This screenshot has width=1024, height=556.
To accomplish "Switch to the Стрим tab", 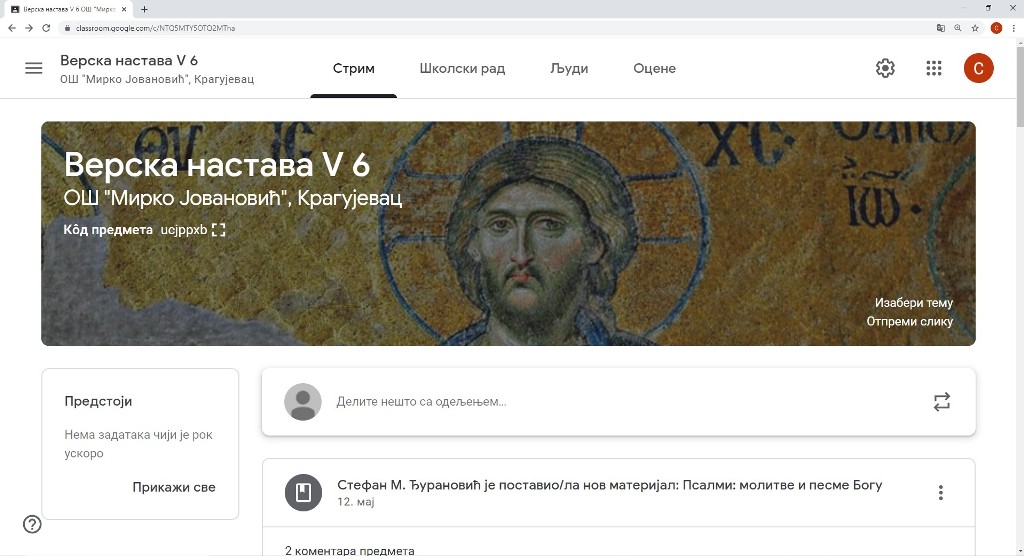I will [353, 69].
